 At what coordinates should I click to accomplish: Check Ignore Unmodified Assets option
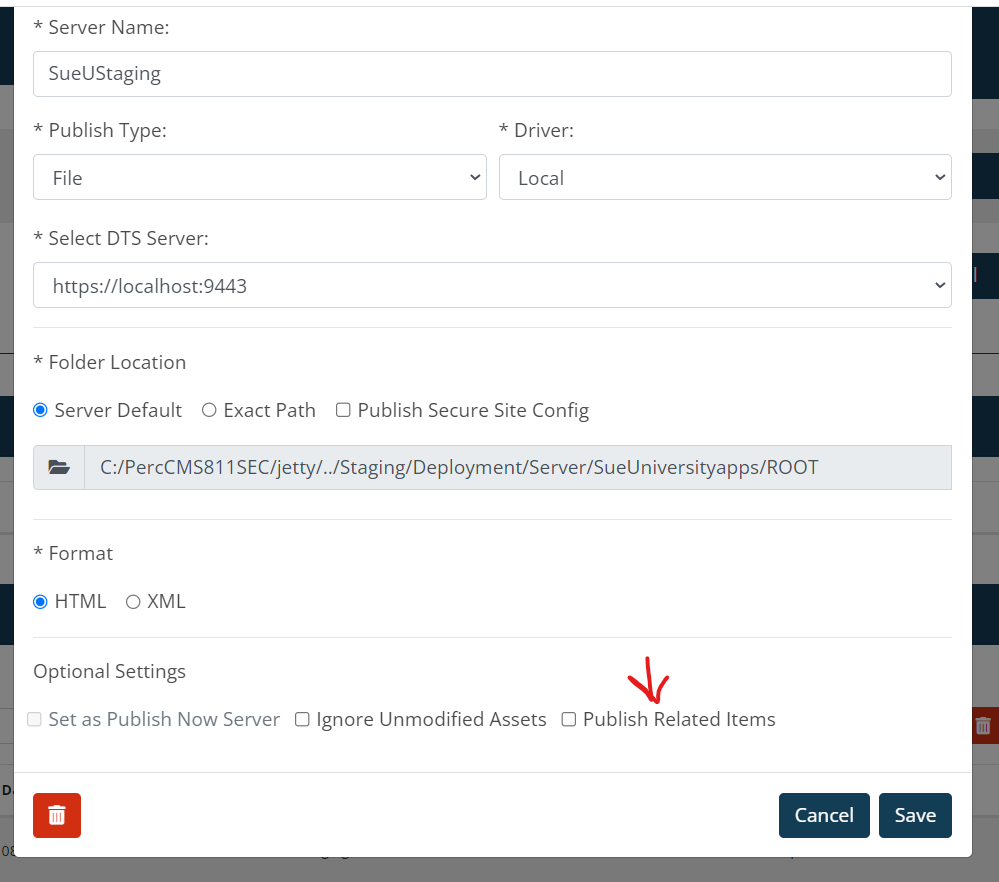point(302,719)
